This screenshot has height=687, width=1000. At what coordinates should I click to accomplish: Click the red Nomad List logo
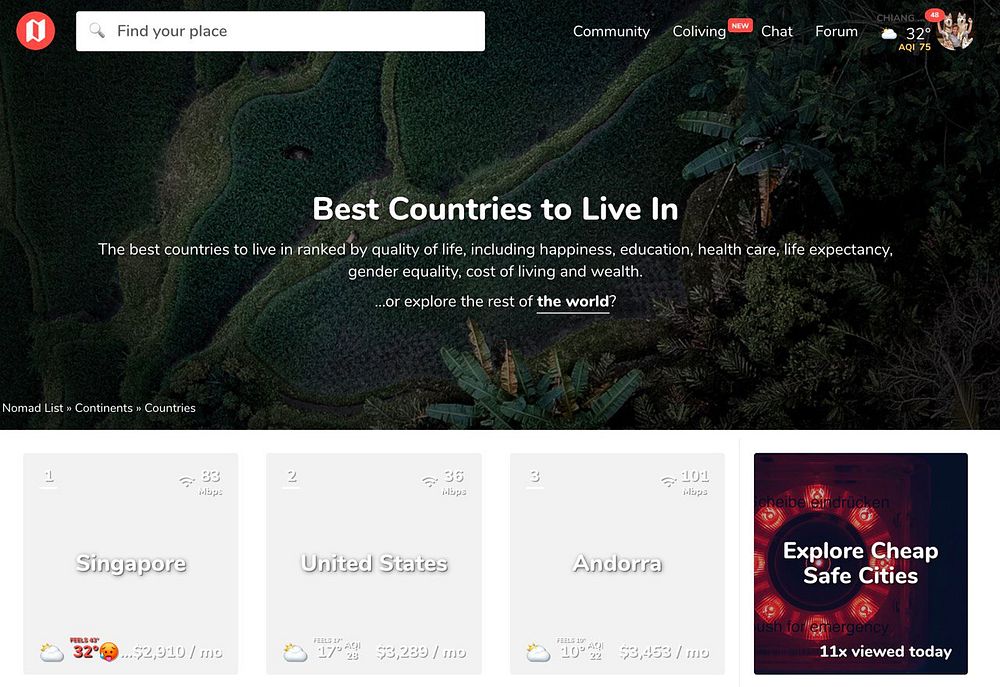(x=36, y=31)
